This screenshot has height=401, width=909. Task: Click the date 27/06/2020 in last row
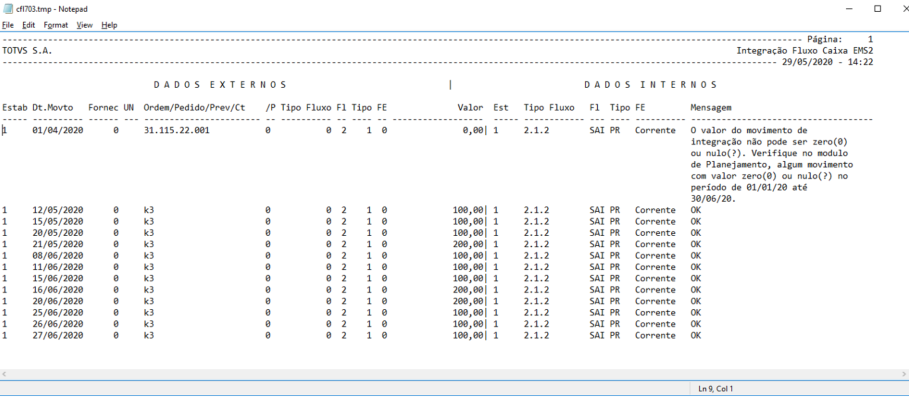[56, 335]
